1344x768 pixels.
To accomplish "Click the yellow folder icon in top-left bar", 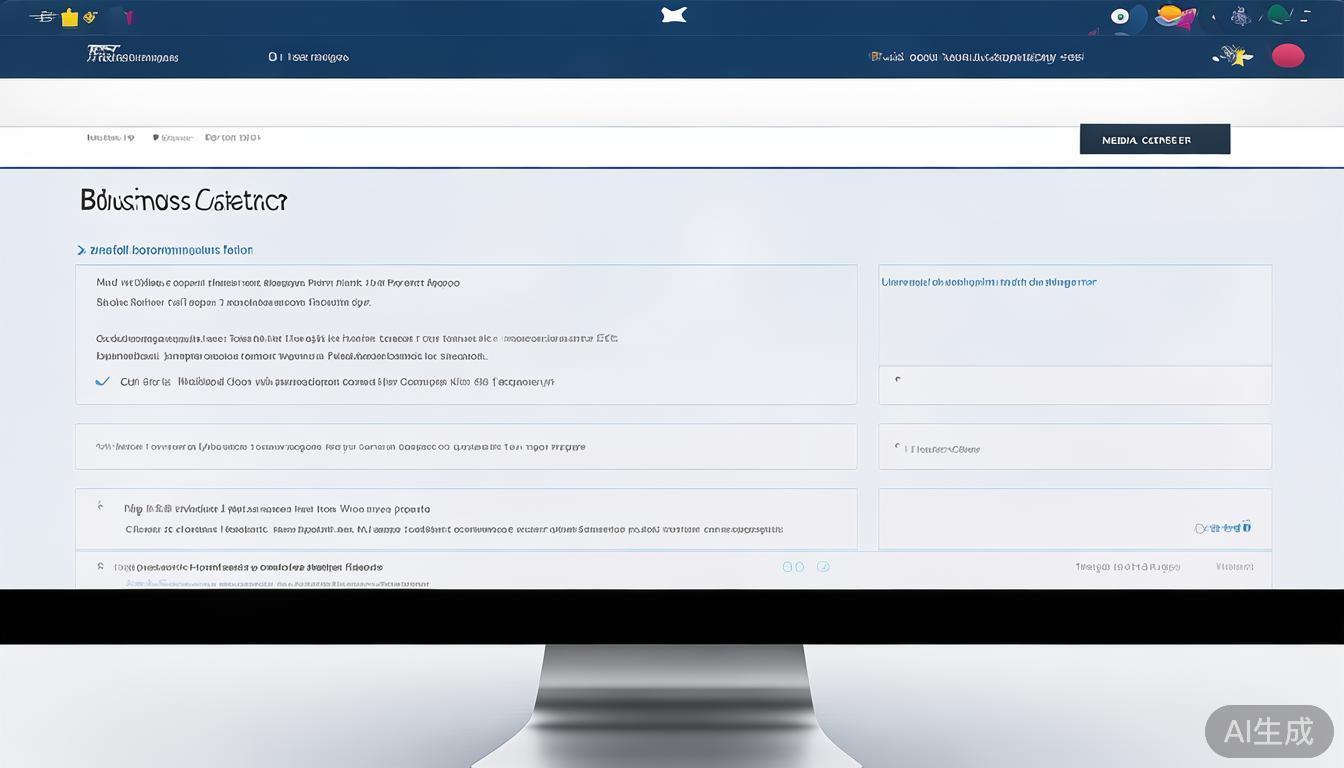I will click(x=69, y=17).
